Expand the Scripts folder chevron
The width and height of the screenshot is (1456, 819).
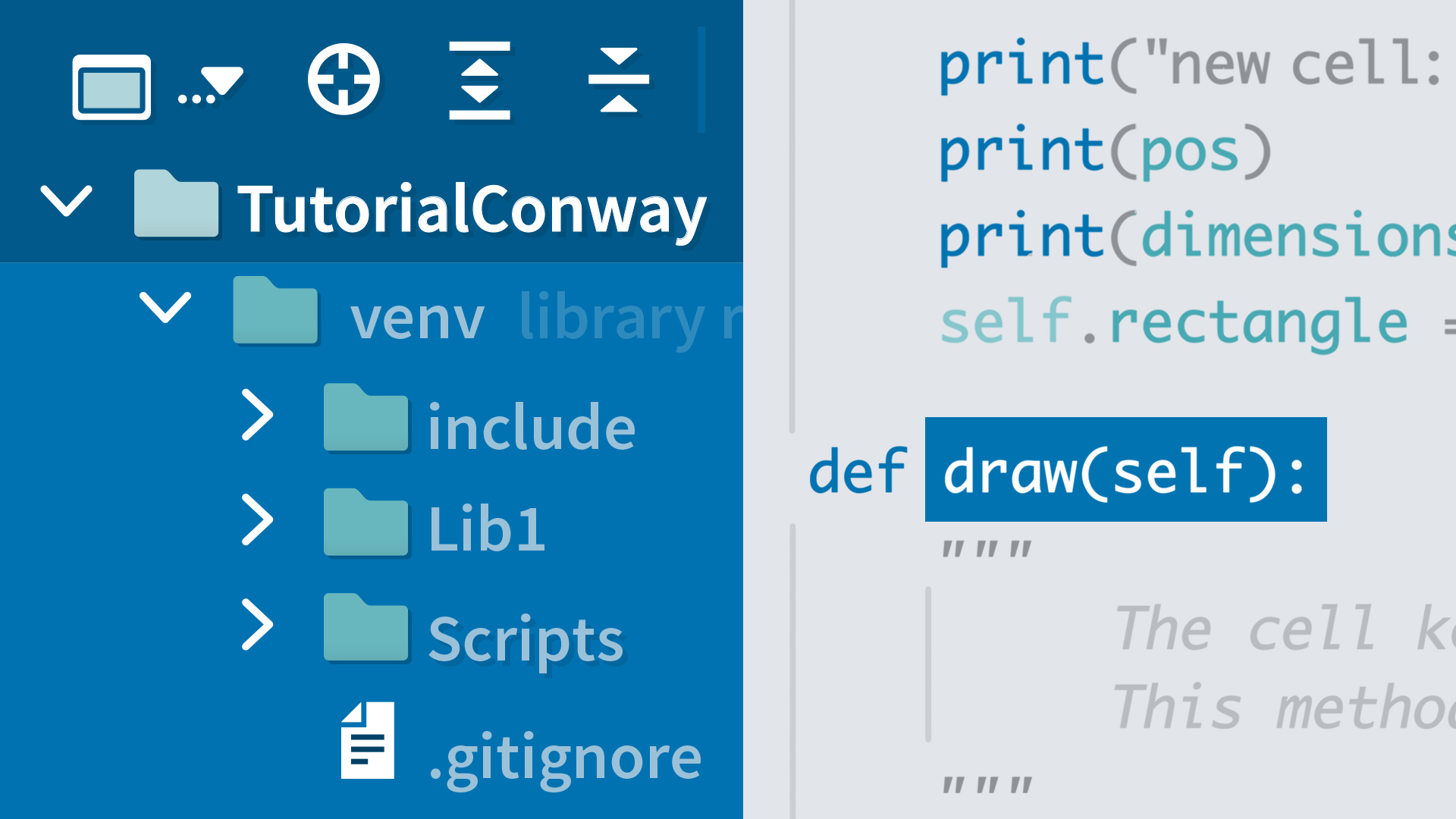(257, 625)
